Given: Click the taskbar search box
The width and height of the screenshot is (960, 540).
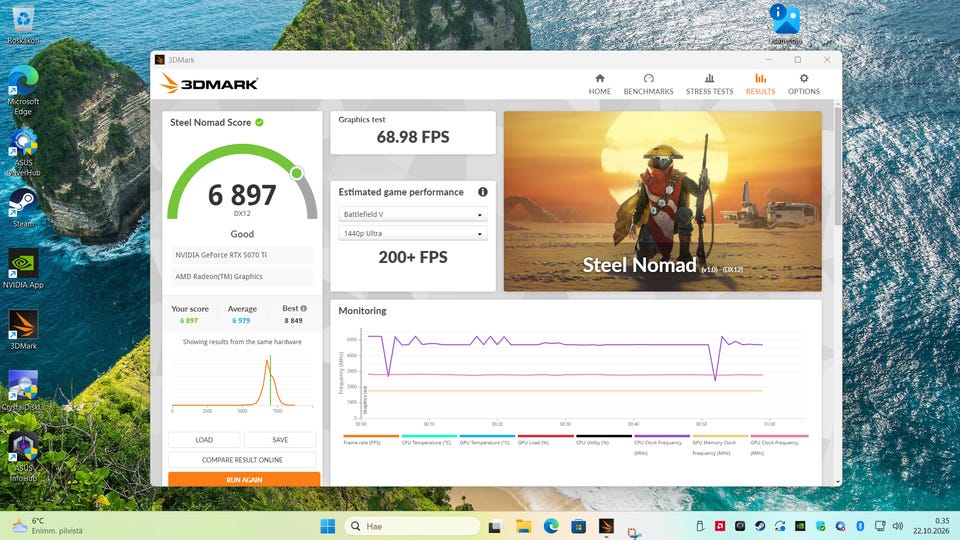Looking at the screenshot, I should (413, 526).
